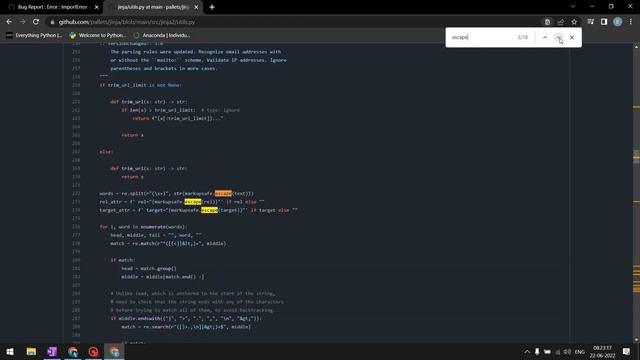Image resolution: width=640 pixels, height=360 pixels.
Task: Open the Chrome profile avatar
Action: [618, 22]
